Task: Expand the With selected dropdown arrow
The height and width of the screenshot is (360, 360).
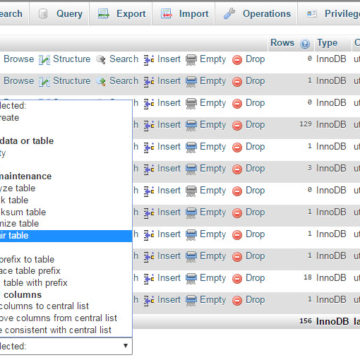Action: [x=125, y=346]
